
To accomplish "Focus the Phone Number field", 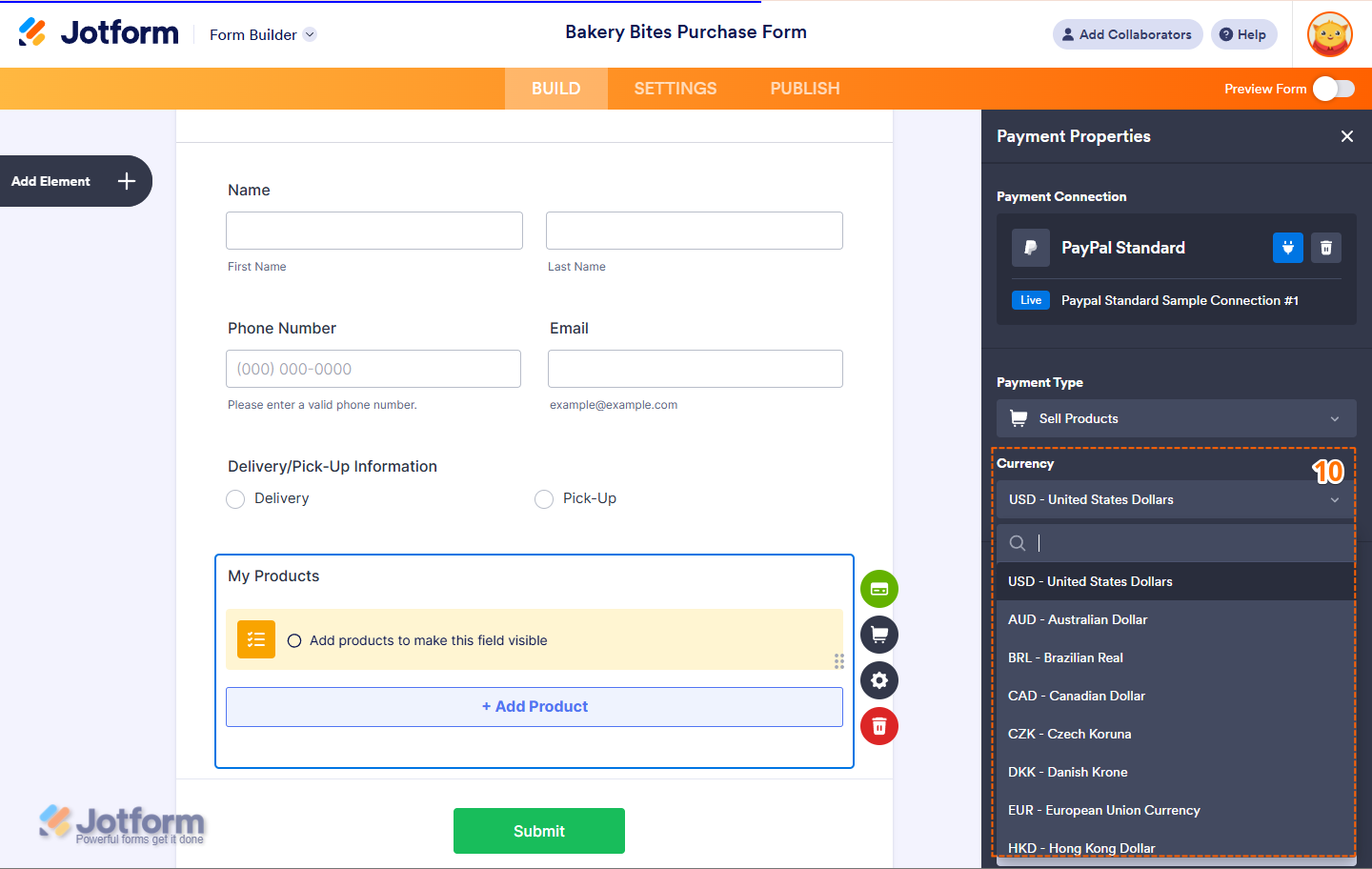I will coord(373,369).
